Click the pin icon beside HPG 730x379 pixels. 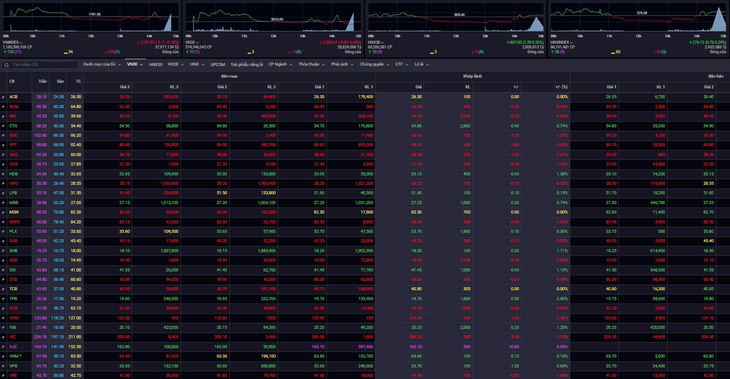tap(3, 183)
